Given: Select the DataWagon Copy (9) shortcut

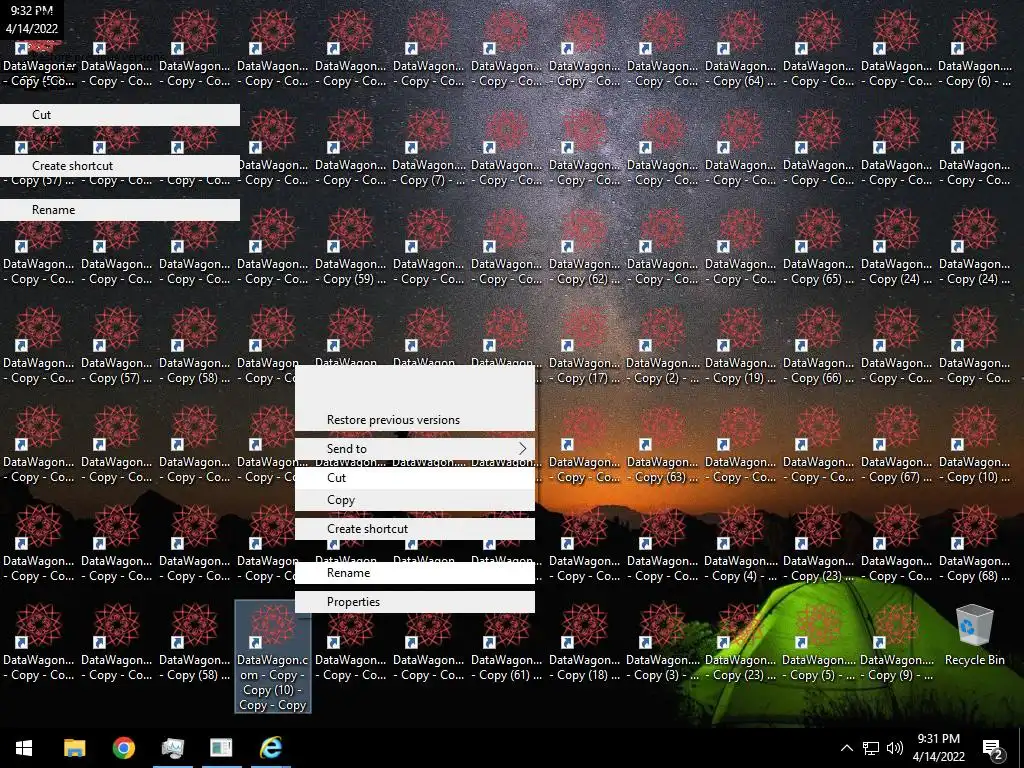Looking at the screenshot, I should (x=896, y=643).
